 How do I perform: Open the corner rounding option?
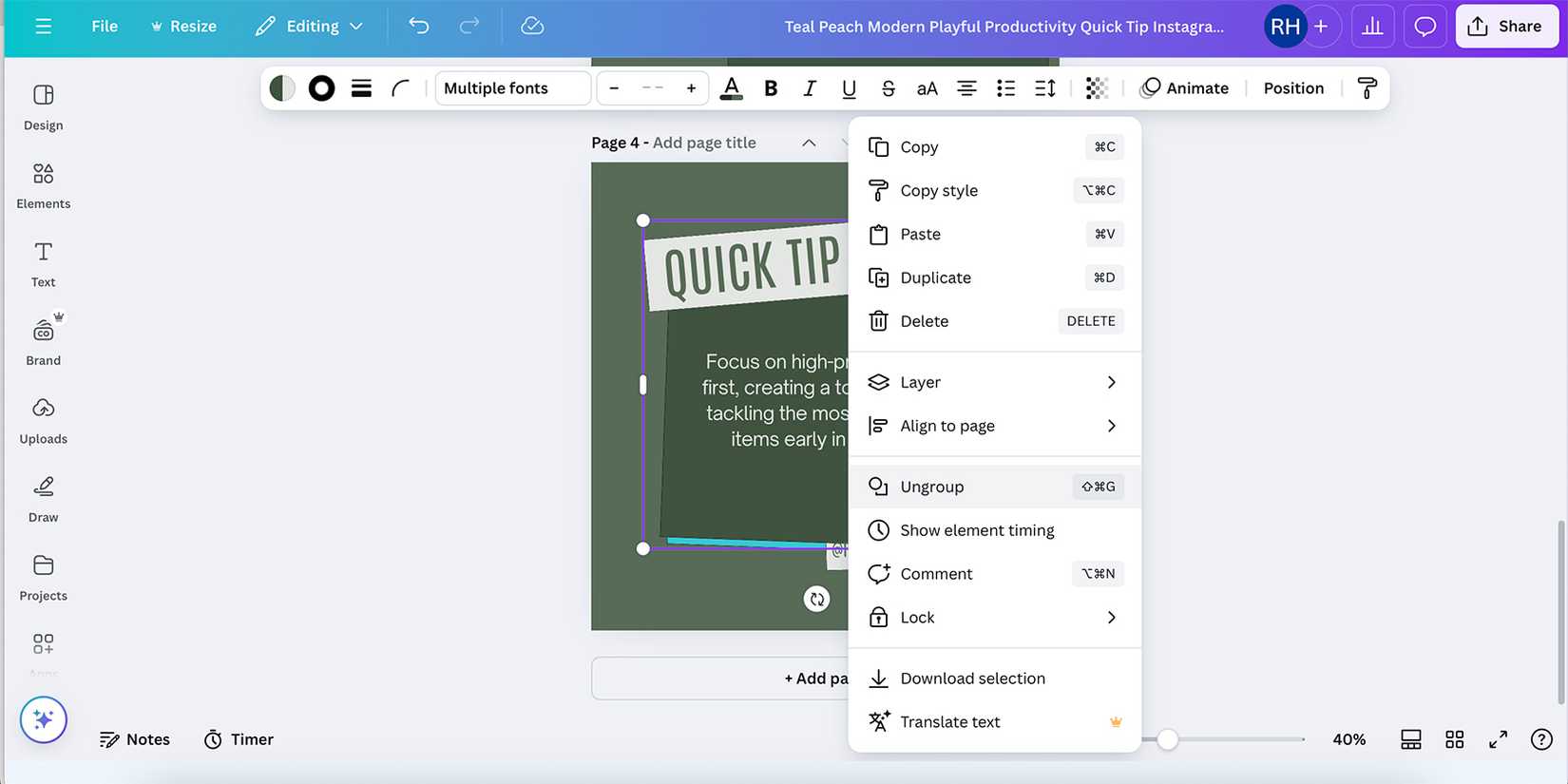(x=400, y=88)
